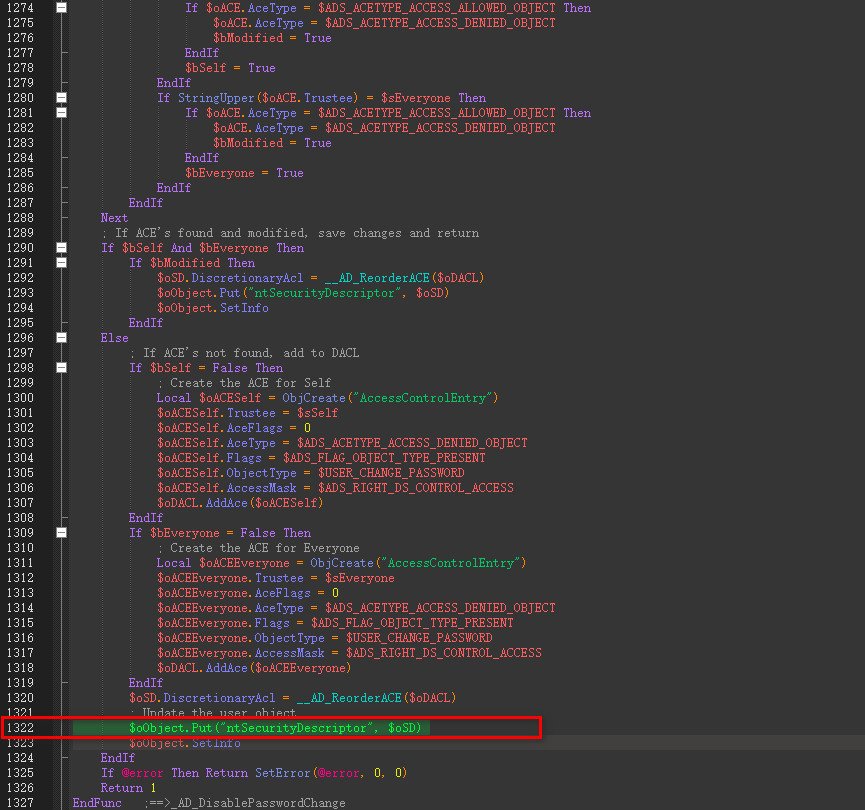Collapse the fold marker at line 1281
865x810 pixels.
(x=62, y=113)
